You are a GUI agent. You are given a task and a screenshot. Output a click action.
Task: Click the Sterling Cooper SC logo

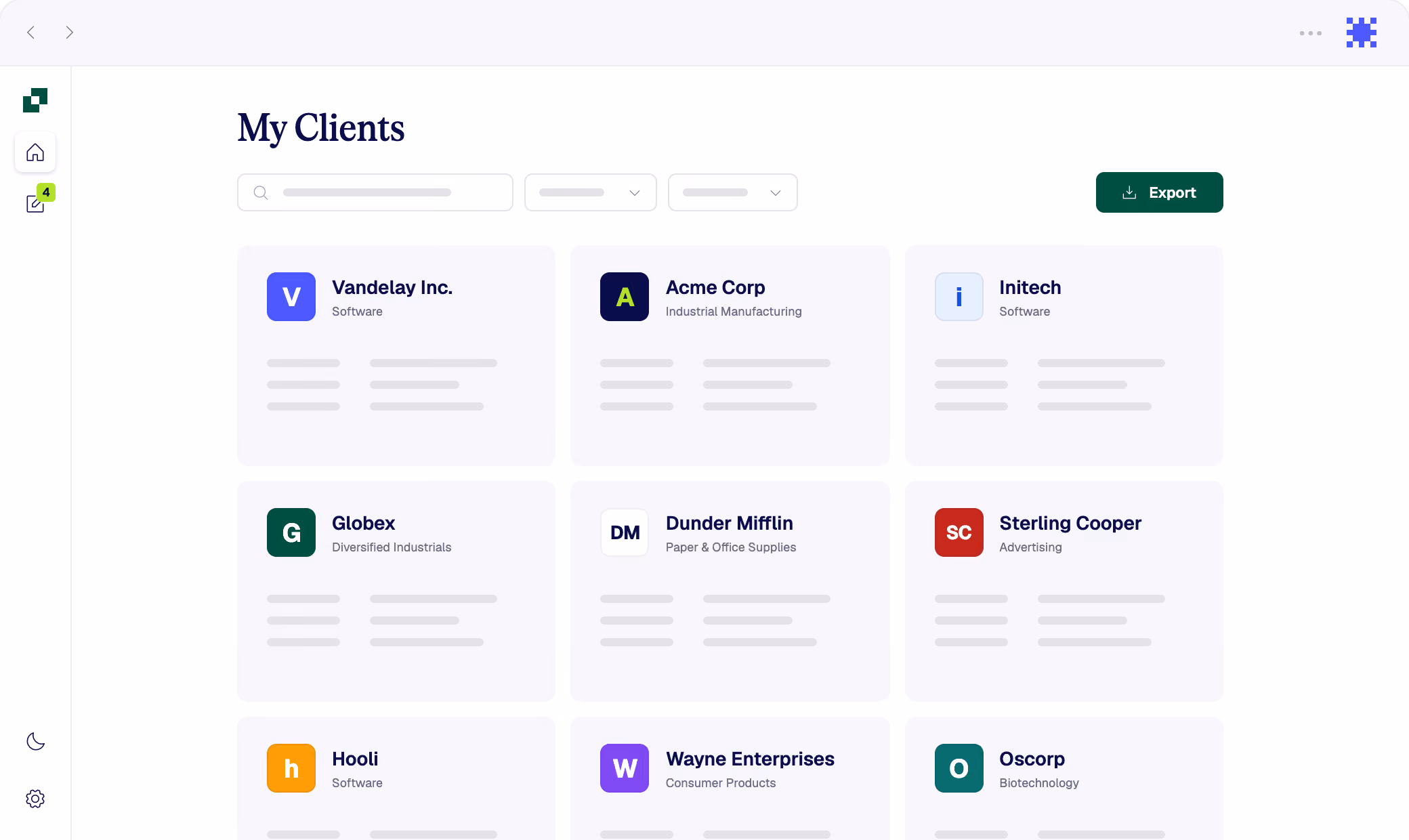tap(959, 532)
